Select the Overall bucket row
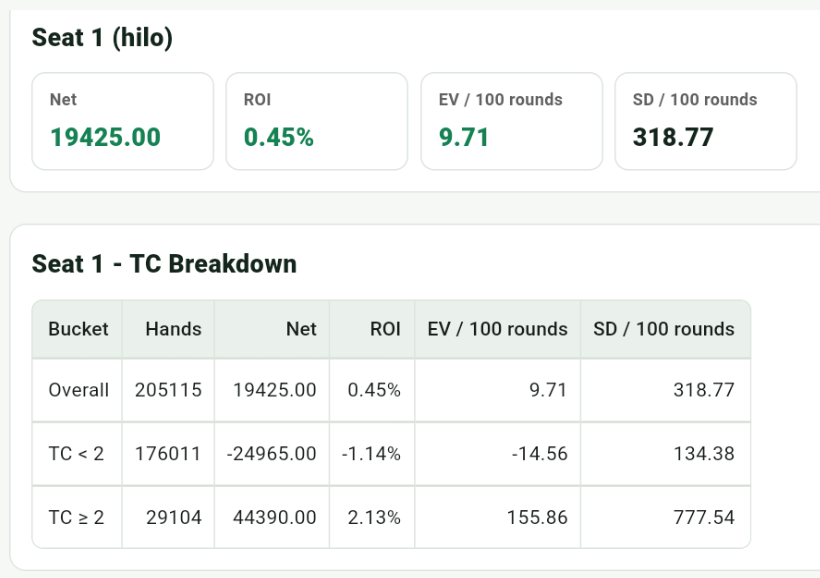This screenshot has width=820, height=578. pyautogui.click(x=391, y=390)
